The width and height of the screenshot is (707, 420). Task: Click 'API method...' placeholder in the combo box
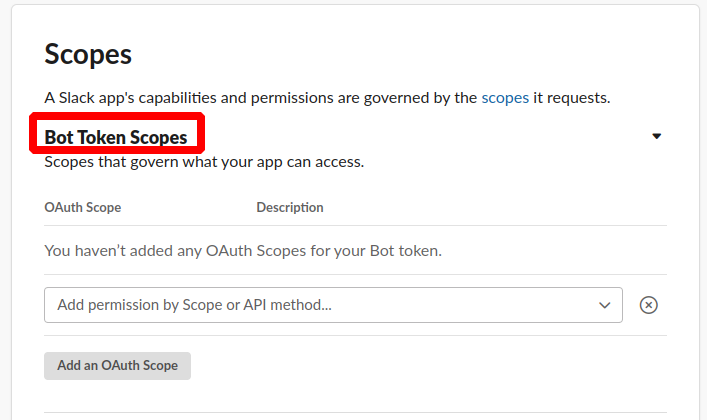(288, 305)
